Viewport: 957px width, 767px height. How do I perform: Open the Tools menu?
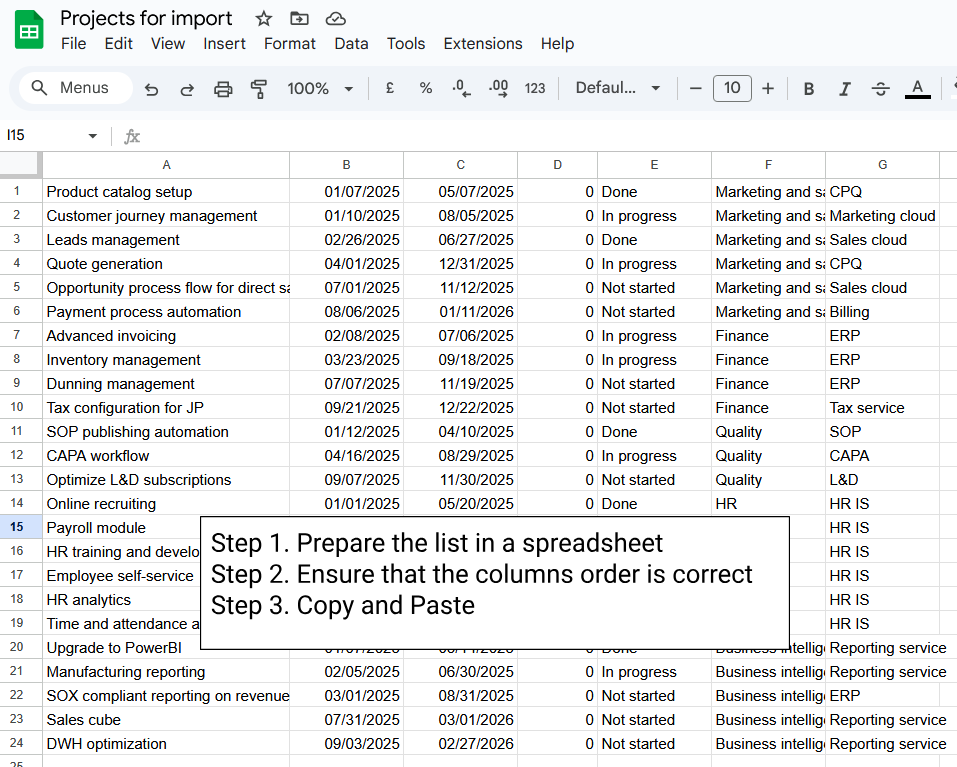(x=406, y=44)
